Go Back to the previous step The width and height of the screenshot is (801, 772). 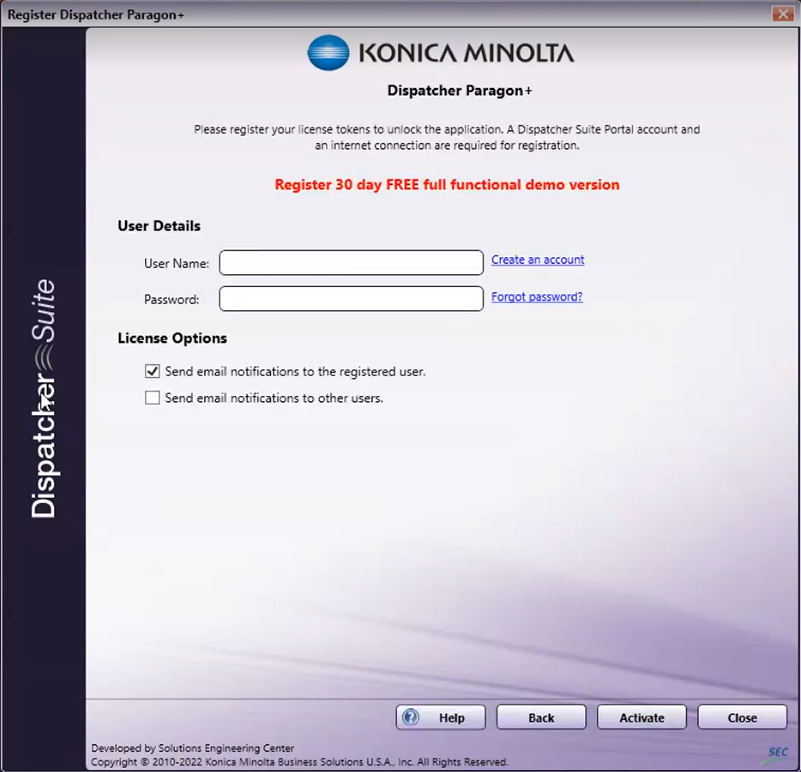pyautogui.click(x=541, y=717)
